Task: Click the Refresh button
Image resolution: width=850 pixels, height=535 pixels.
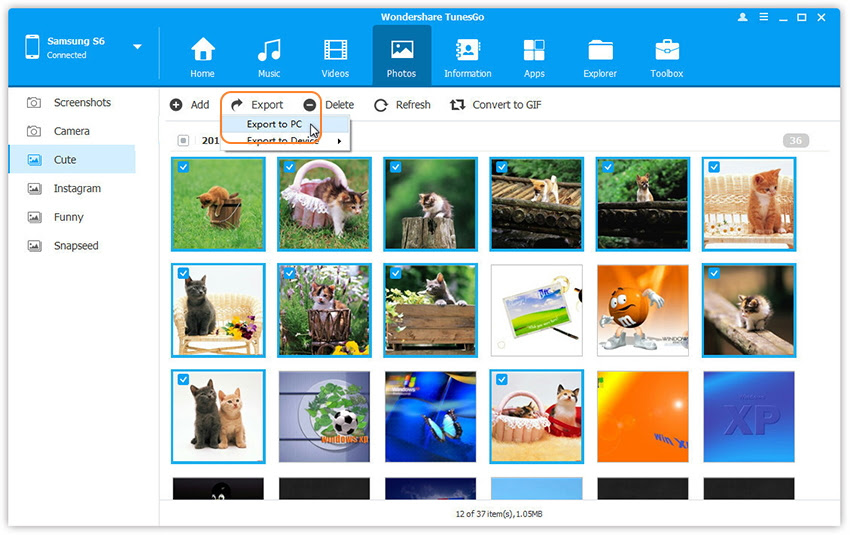Action: [402, 105]
